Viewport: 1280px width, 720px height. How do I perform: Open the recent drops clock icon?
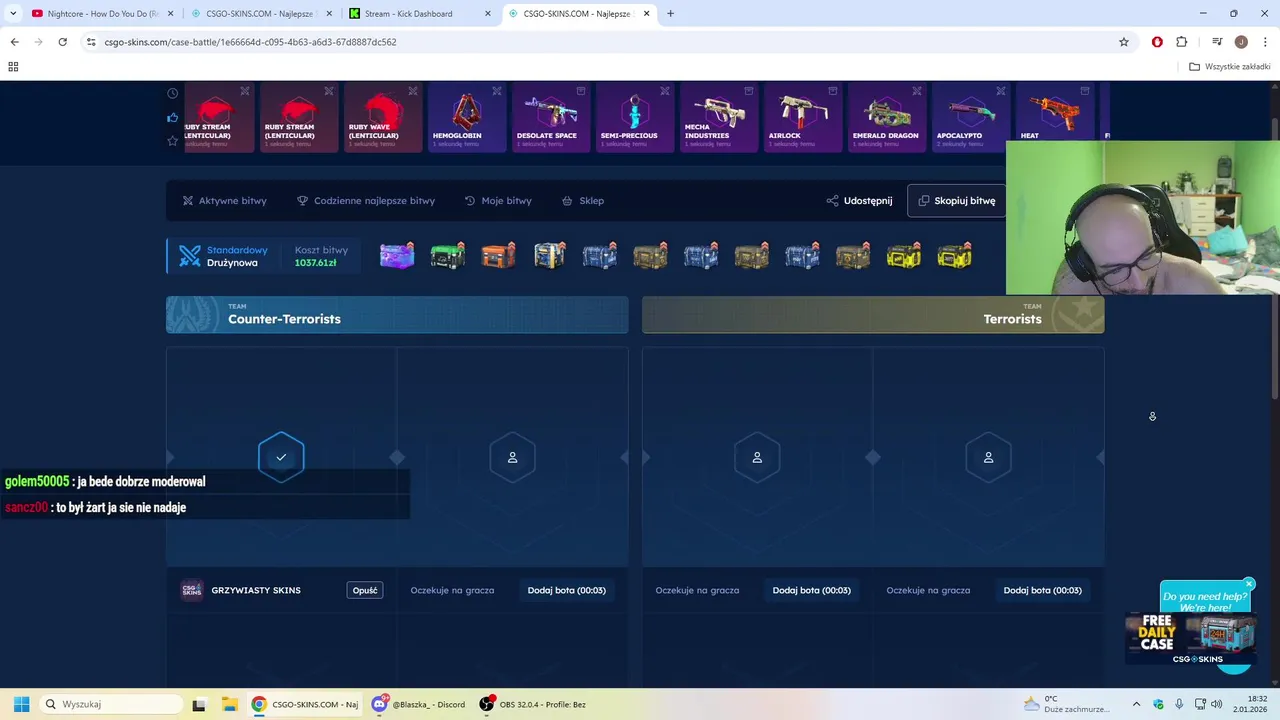pos(173,93)
